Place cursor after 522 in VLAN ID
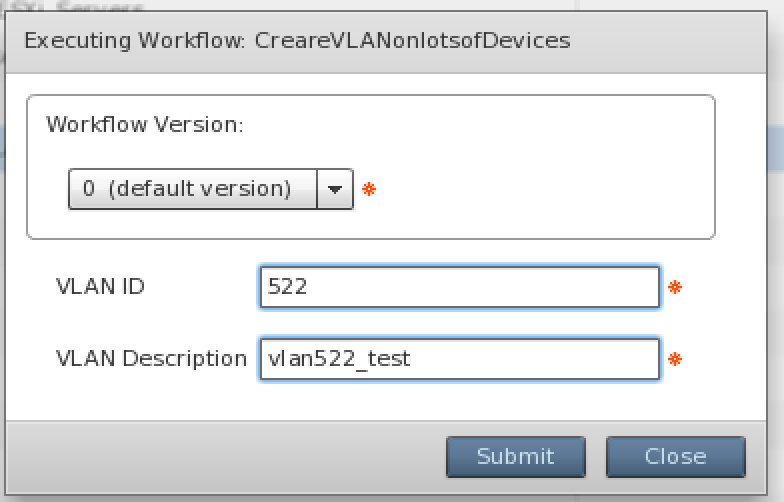The image size is (784, 502). (x=308, y=287)
